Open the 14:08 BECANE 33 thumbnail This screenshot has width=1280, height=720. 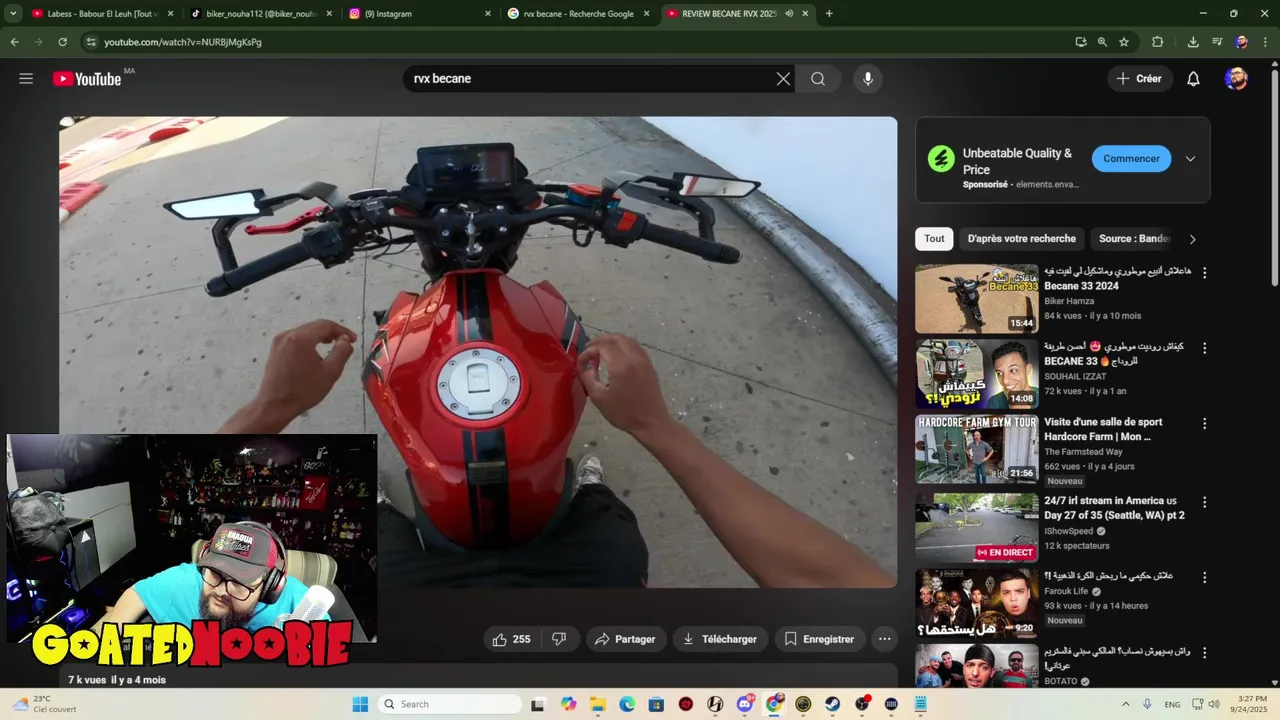click(x=976, y=374)
